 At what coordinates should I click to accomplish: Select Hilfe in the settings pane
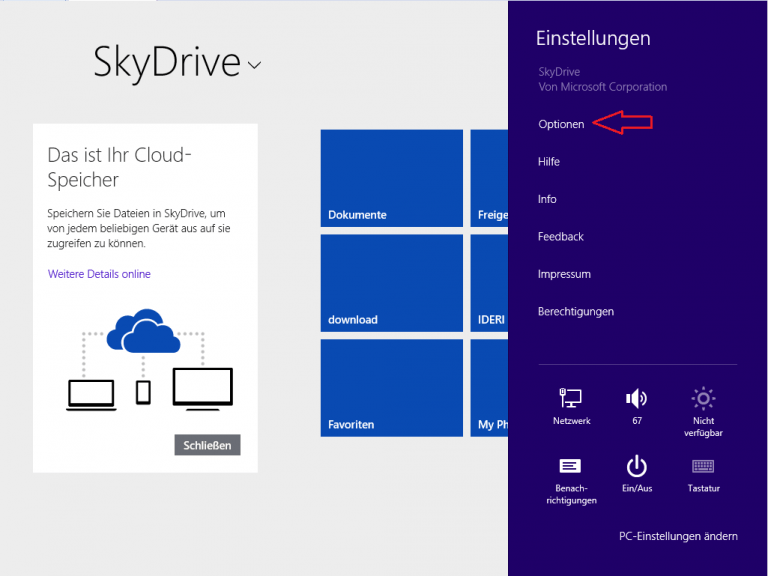click(x=549, y=162)
